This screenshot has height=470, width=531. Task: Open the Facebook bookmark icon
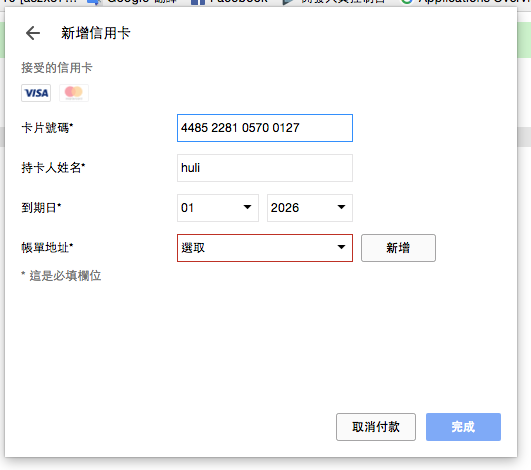198,2
